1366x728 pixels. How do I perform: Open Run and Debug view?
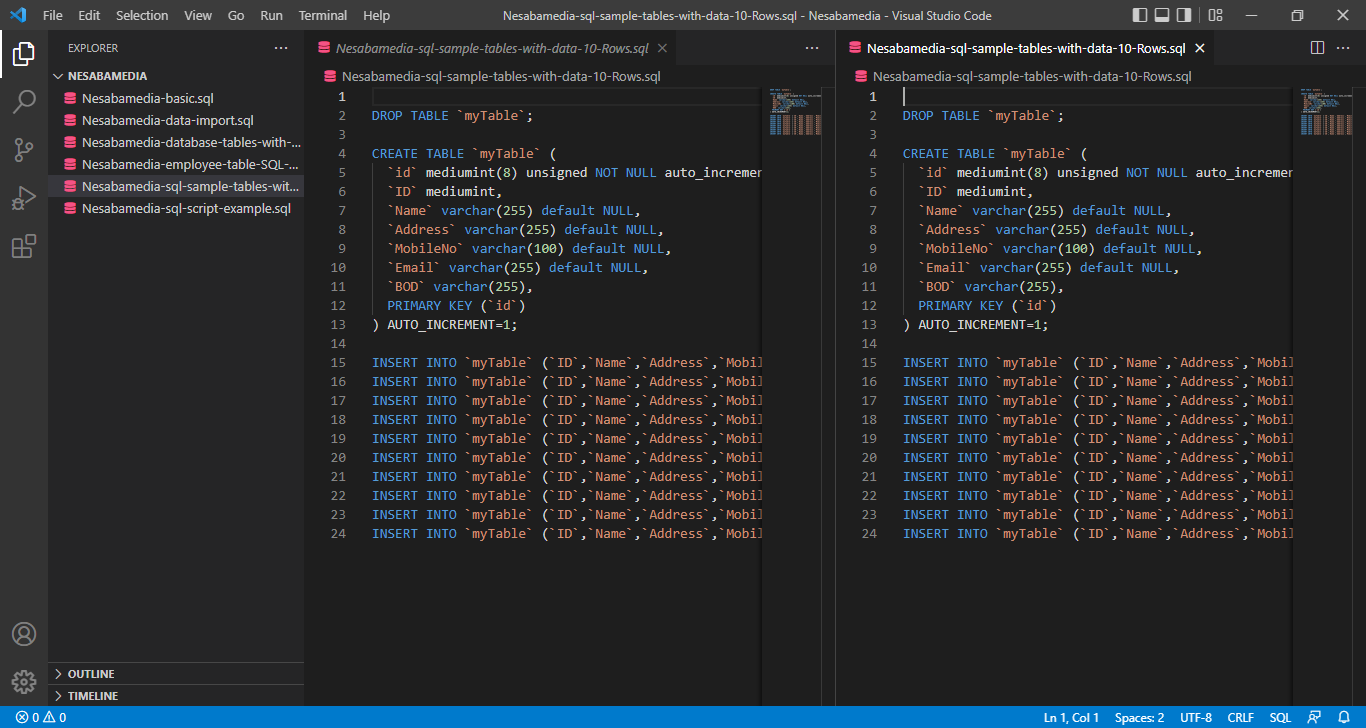pos(24,198)
